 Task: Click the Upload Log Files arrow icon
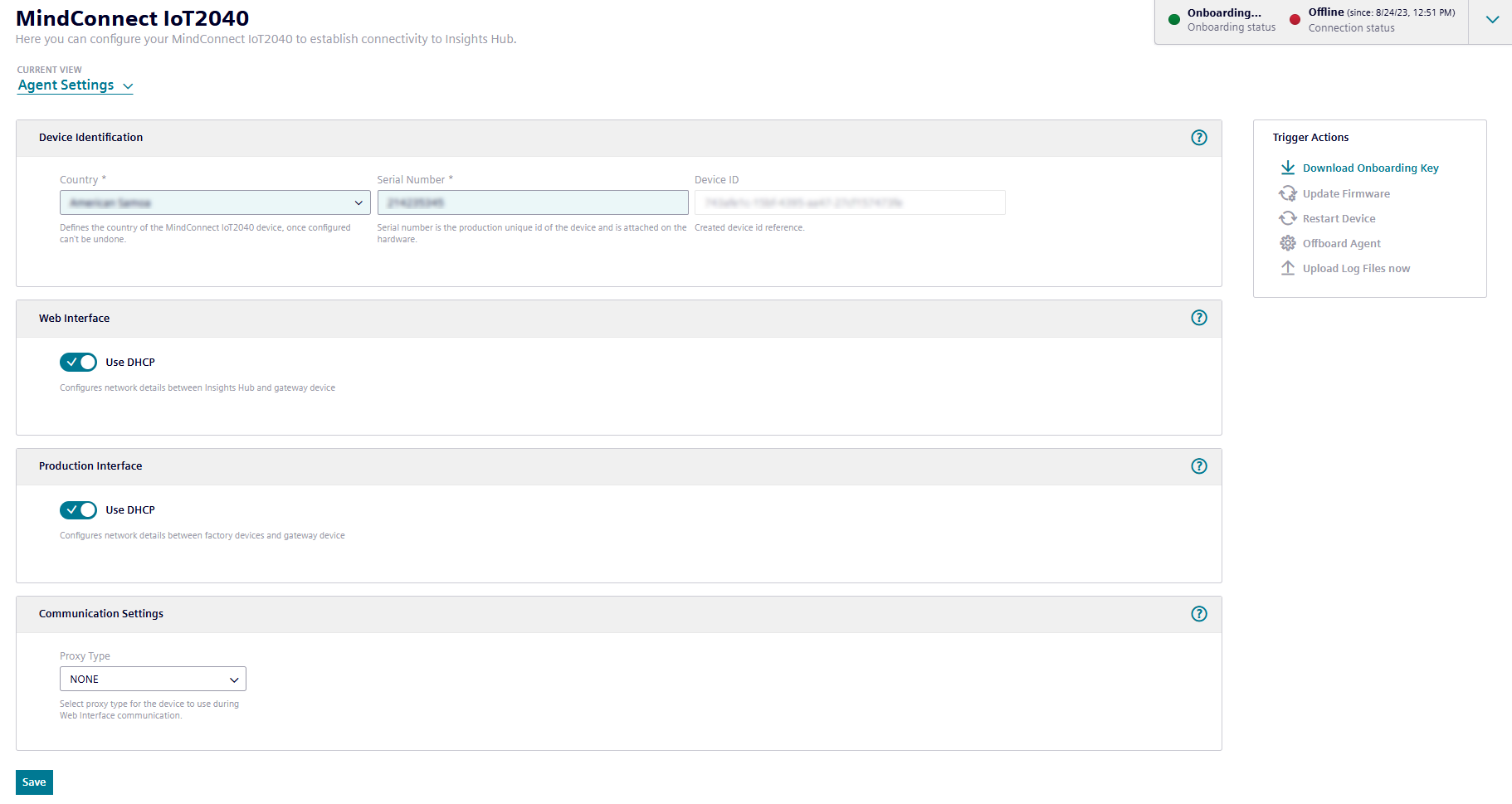1288,268
